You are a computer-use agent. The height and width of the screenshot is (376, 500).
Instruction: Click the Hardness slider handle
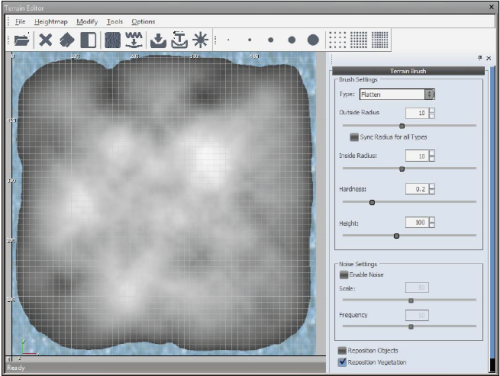click(372, 202)
